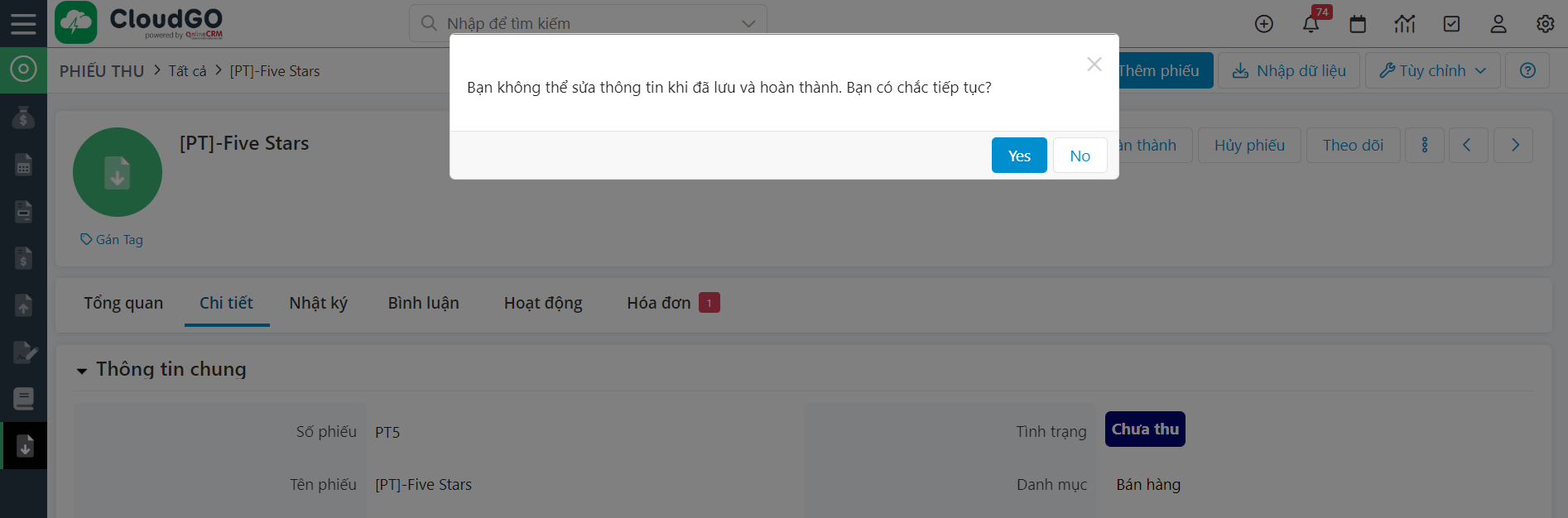Click the Chưa thu status badge
Screen dimensions: 1568x518
tap(1144, 429)
